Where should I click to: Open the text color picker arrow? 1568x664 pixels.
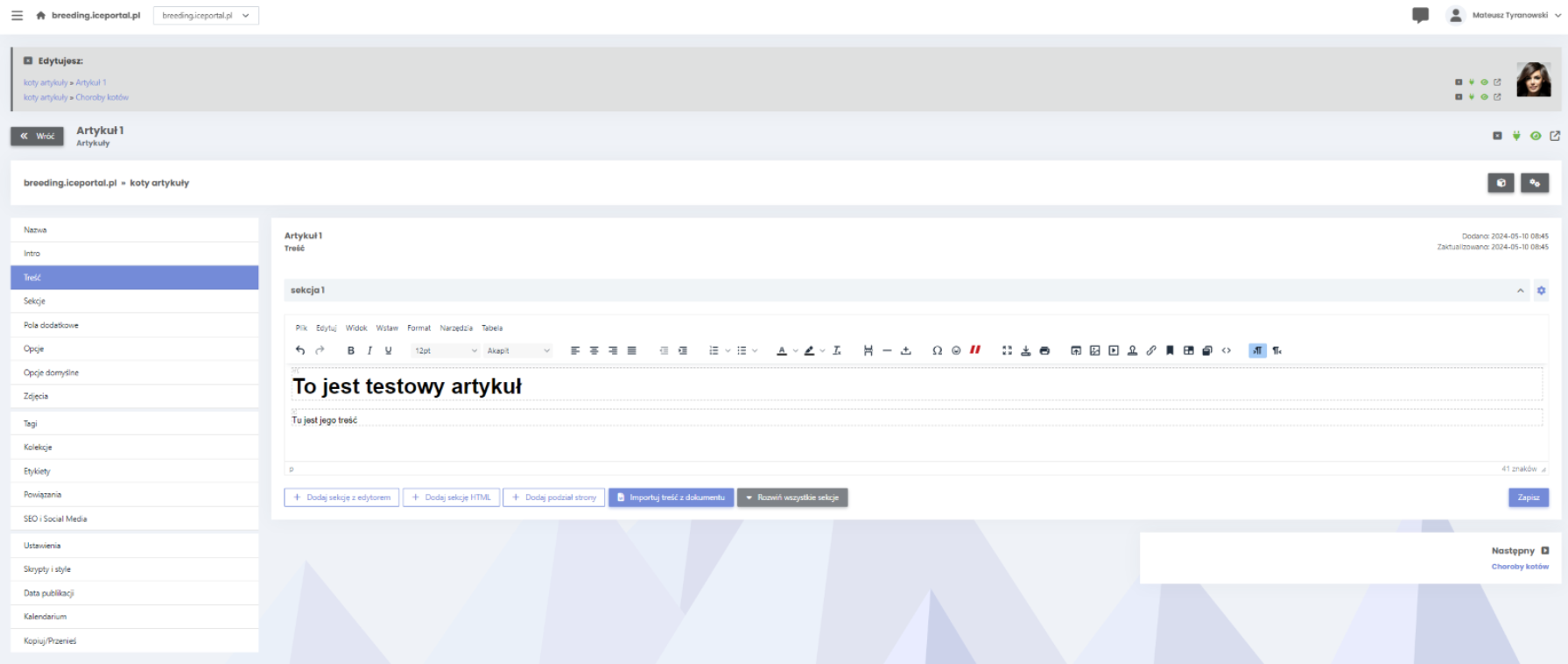pyautogui.click(x=795, y=350)
